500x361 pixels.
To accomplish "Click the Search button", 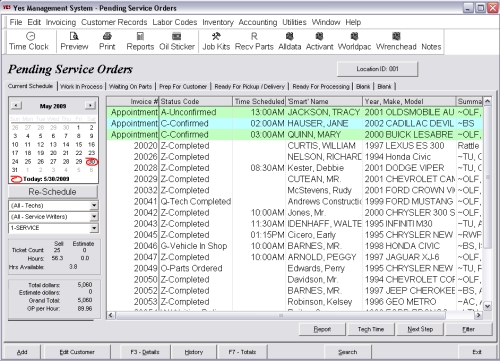I will click(348, 352).
